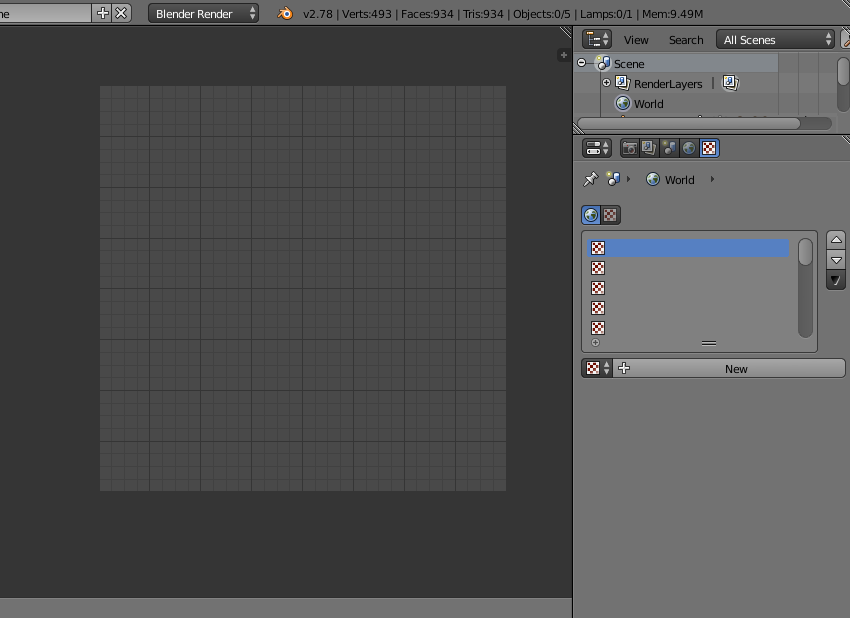Click the outliner horizontal scrollbar
850x618 pixels.
click(689, 124)
